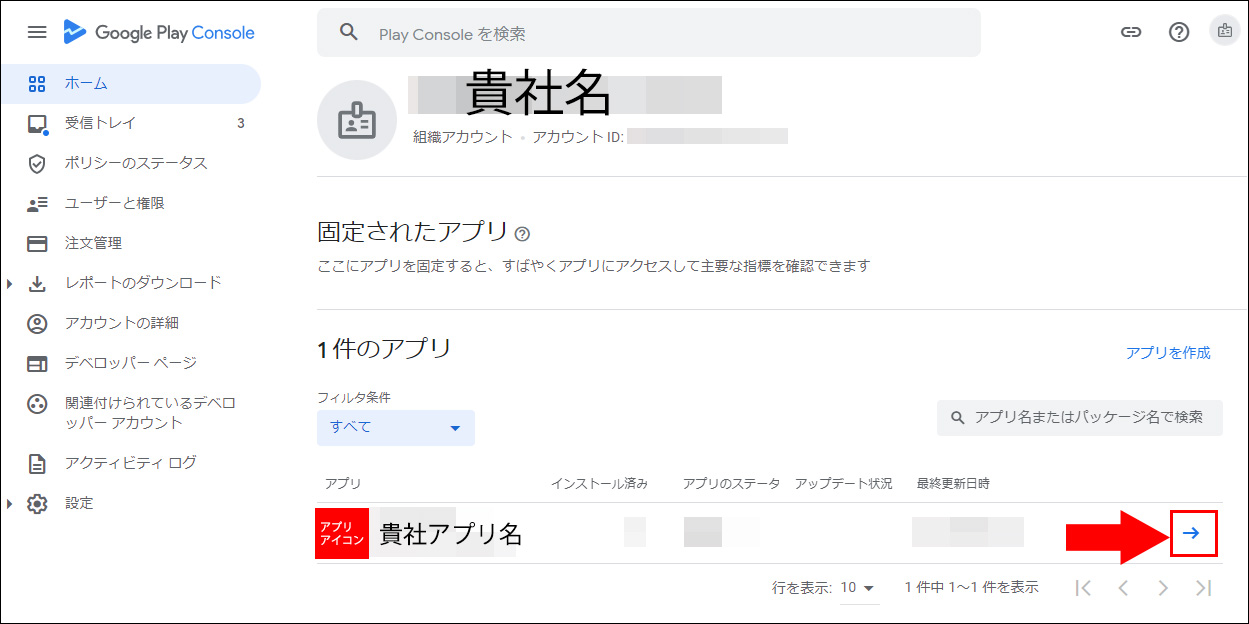This screenshot has width=1249, height=624.
Task: Click help icon beside 固定されたアプリ
Action: [x=522, y=234]
